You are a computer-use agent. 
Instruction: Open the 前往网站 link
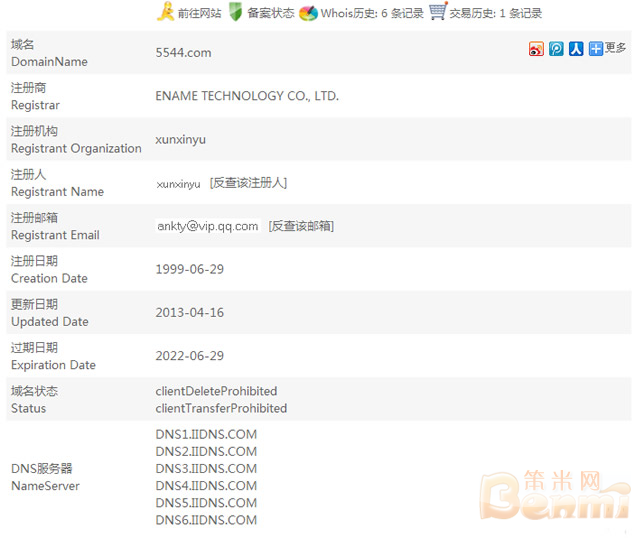coord(199,13)
